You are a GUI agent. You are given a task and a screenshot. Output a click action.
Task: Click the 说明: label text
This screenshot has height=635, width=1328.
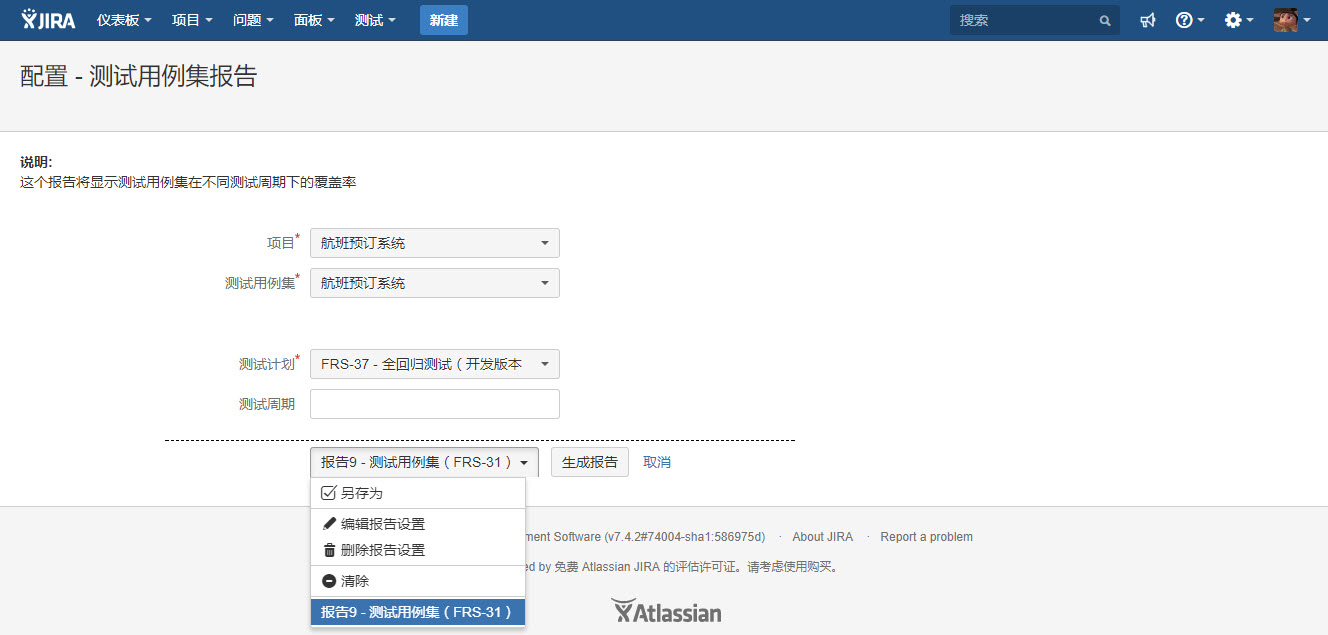click(36, 162)
